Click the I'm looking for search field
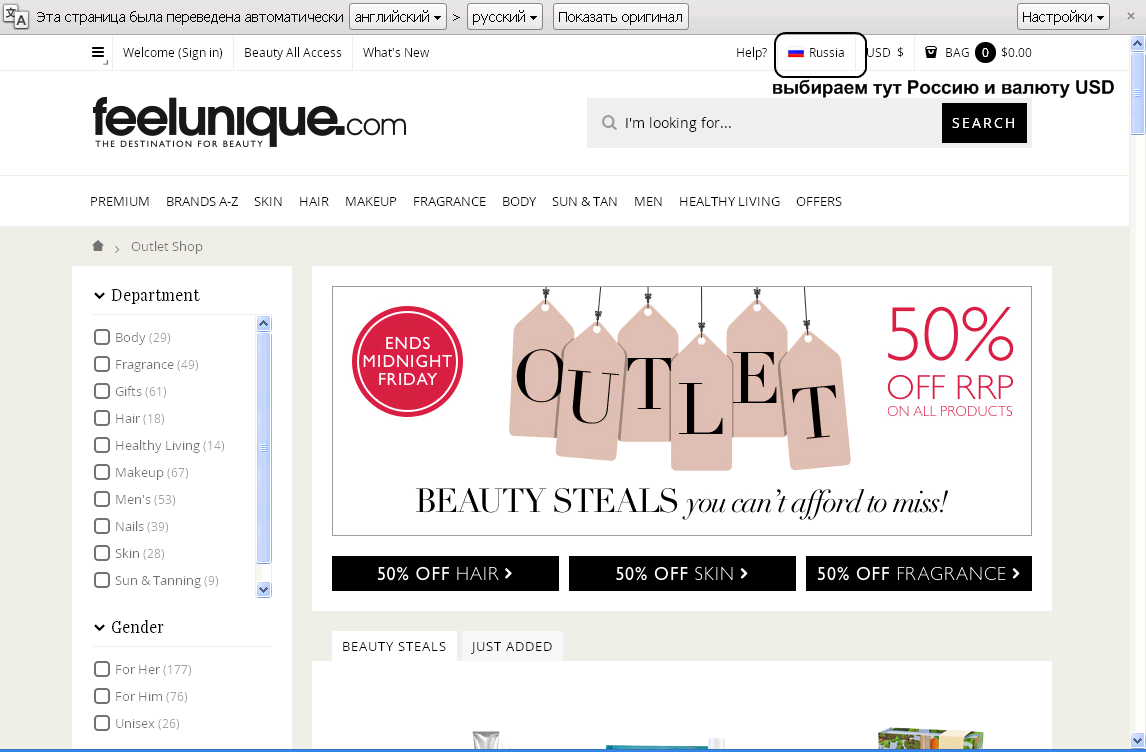 click(x=764, y=123)
